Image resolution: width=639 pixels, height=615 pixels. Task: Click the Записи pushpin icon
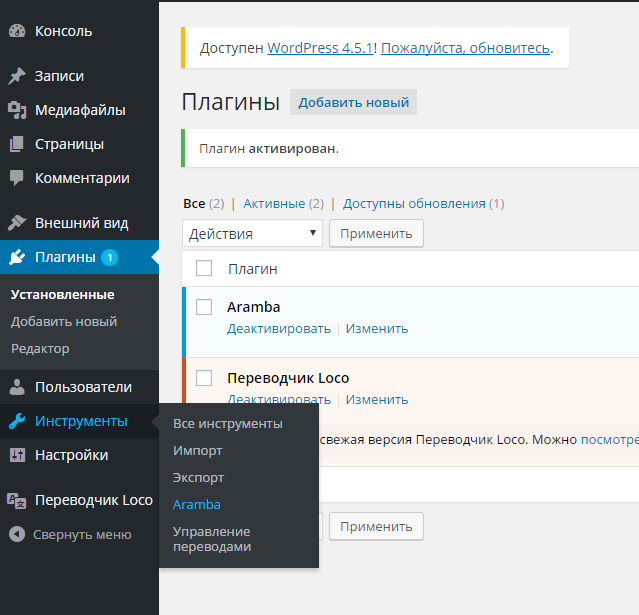(17, 76)
